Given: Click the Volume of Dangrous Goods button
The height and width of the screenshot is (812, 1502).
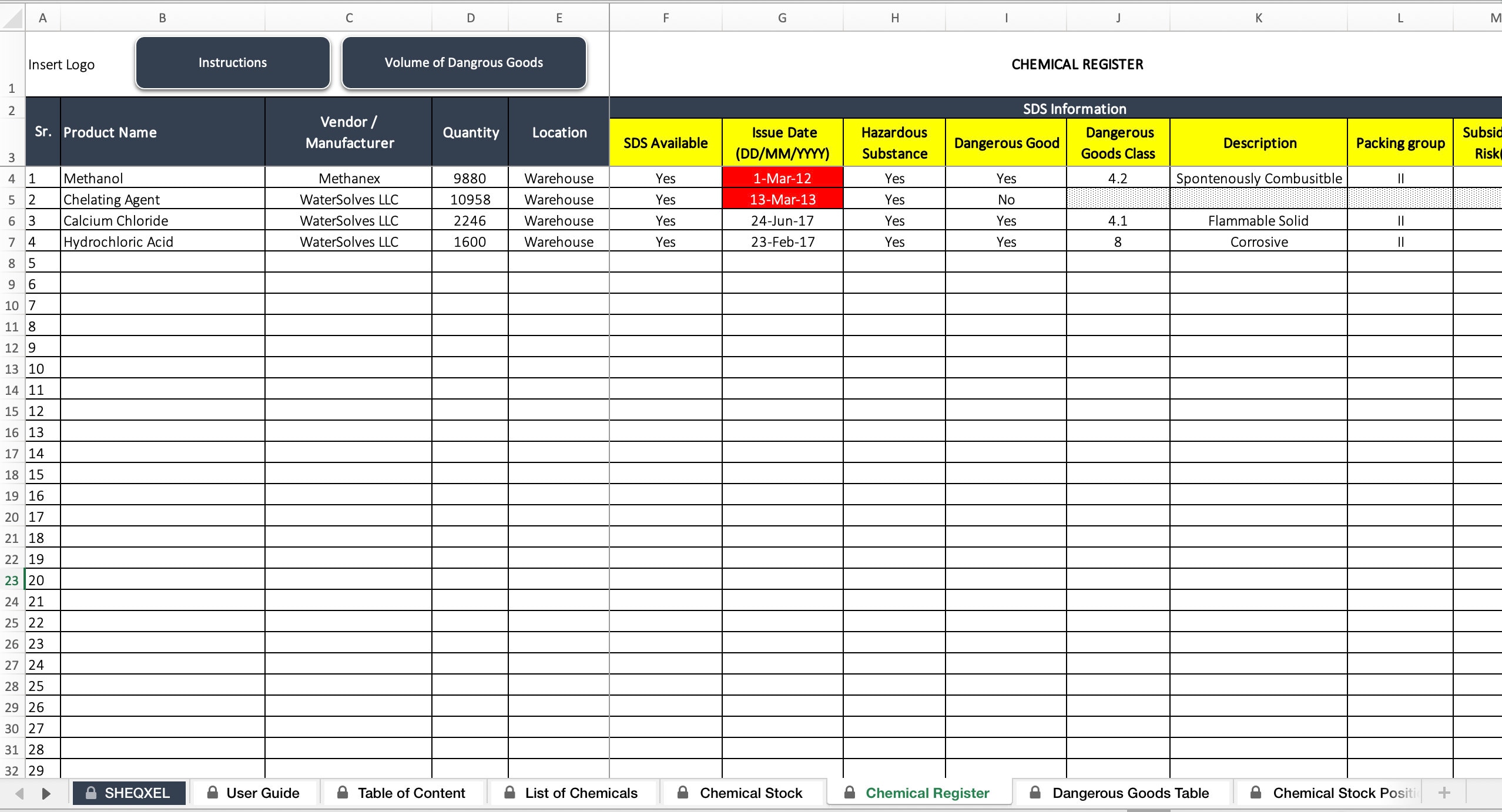Looking at the screenshot, I should 464,62.
